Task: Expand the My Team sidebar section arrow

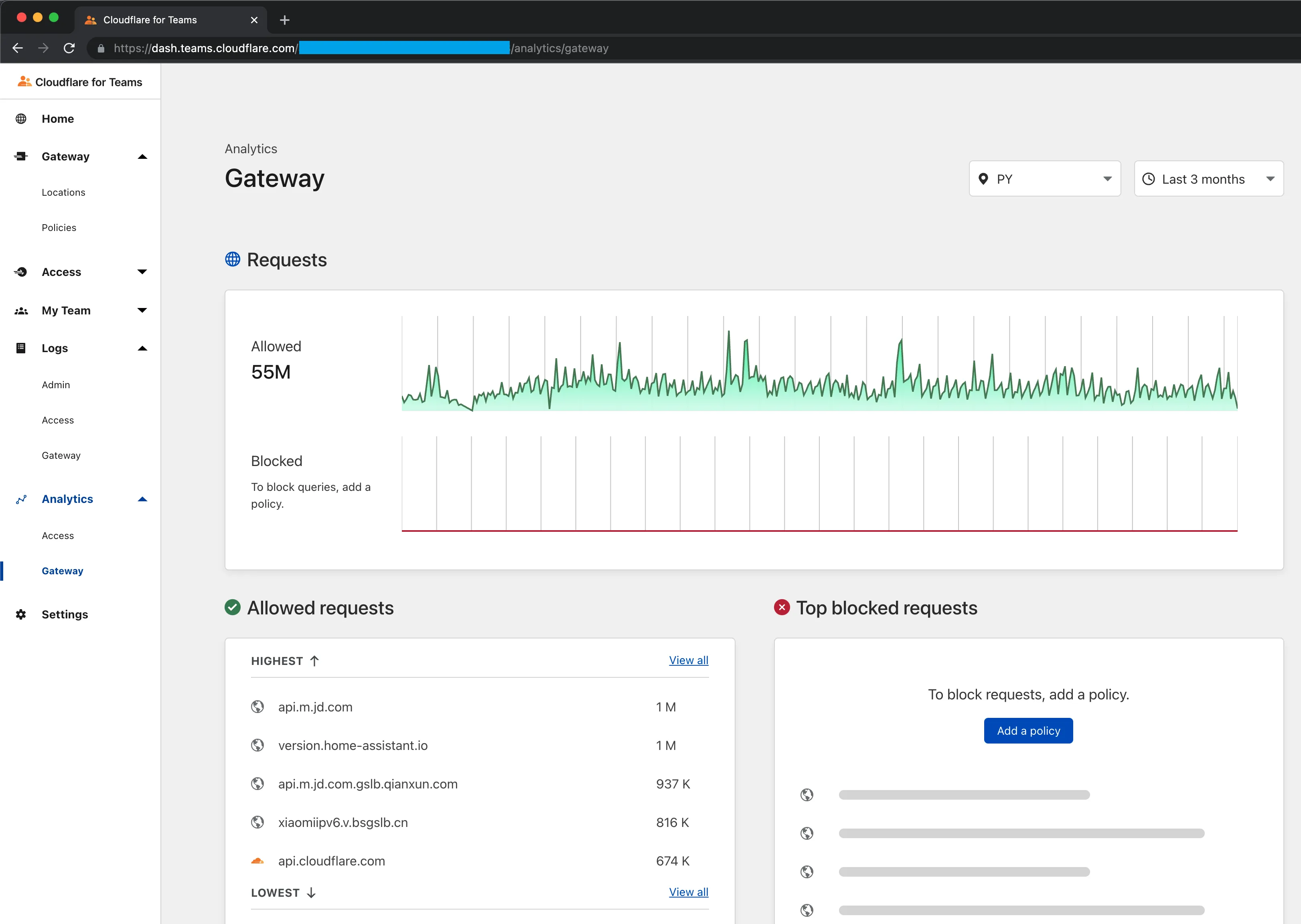Action: pos(142,310)
